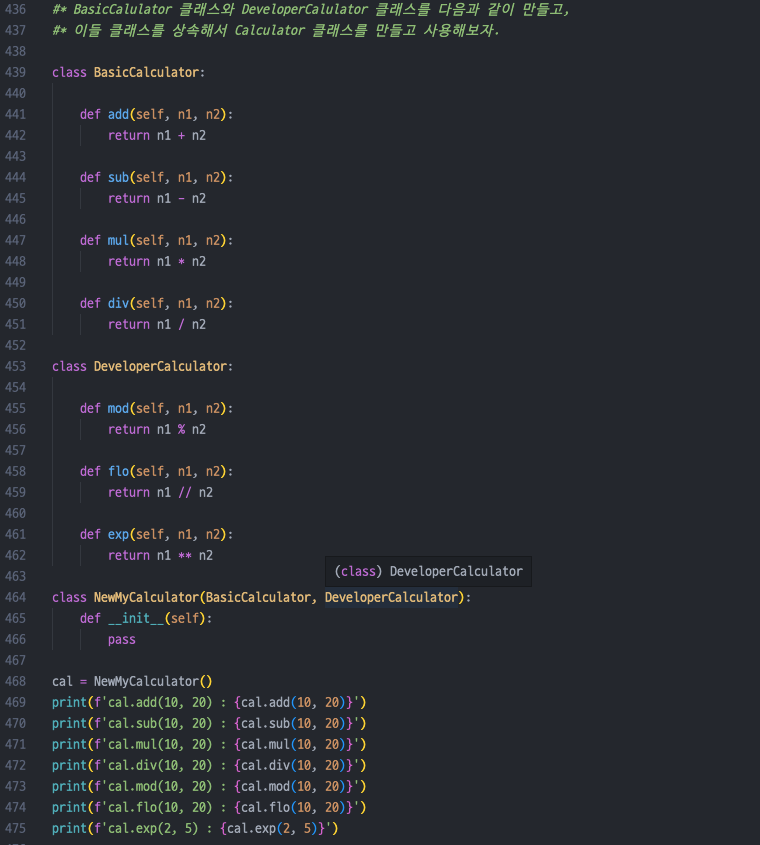The height and width of the screenshot is (845, 760).
Task: Click NewMyCalculator class name on line 464
Action: pos(146,598)
